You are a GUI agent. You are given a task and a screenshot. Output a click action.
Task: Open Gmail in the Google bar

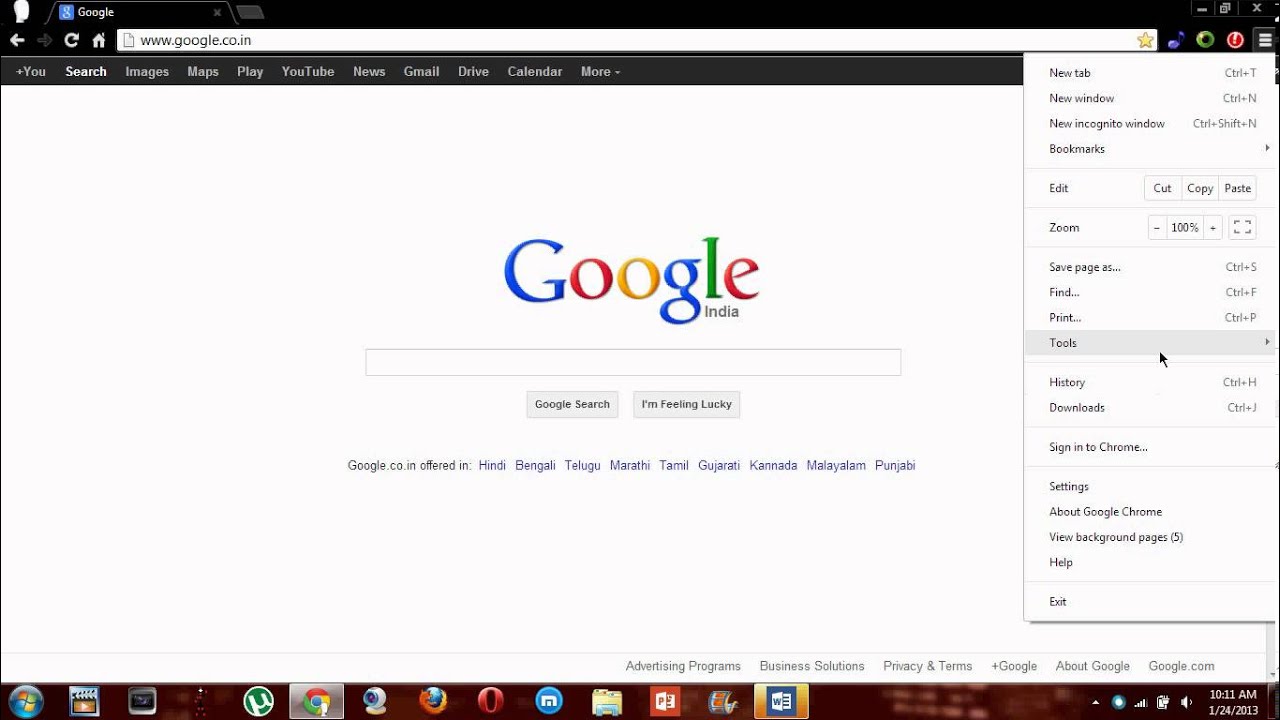(x=421, y=71)
